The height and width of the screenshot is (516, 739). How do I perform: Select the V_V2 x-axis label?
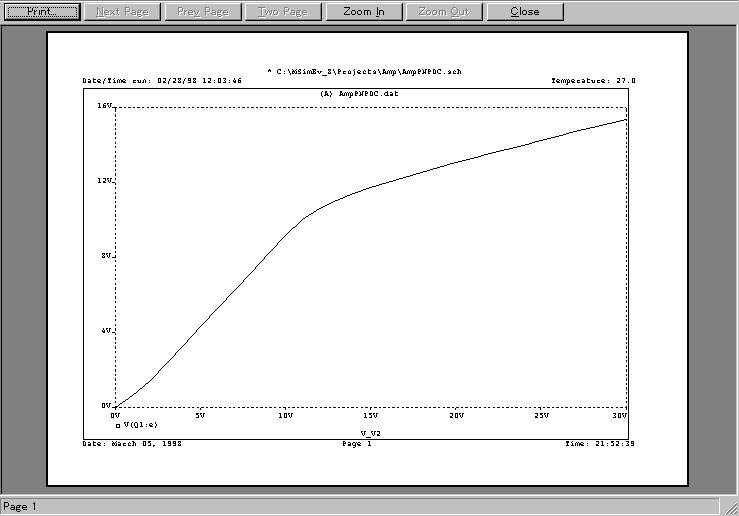point(372,435)
